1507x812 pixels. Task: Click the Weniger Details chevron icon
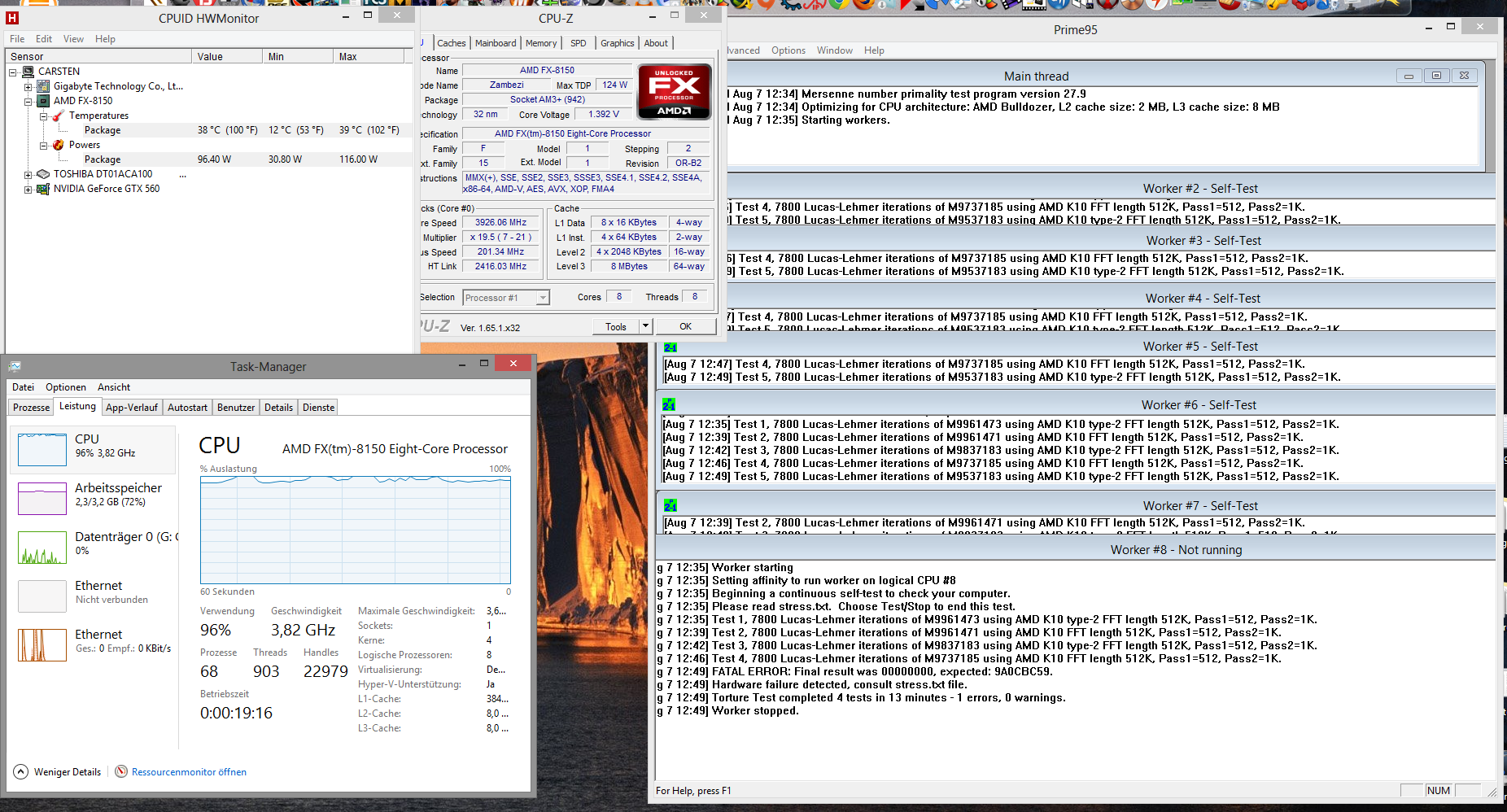pyautogui.click(x=21, y=771)
